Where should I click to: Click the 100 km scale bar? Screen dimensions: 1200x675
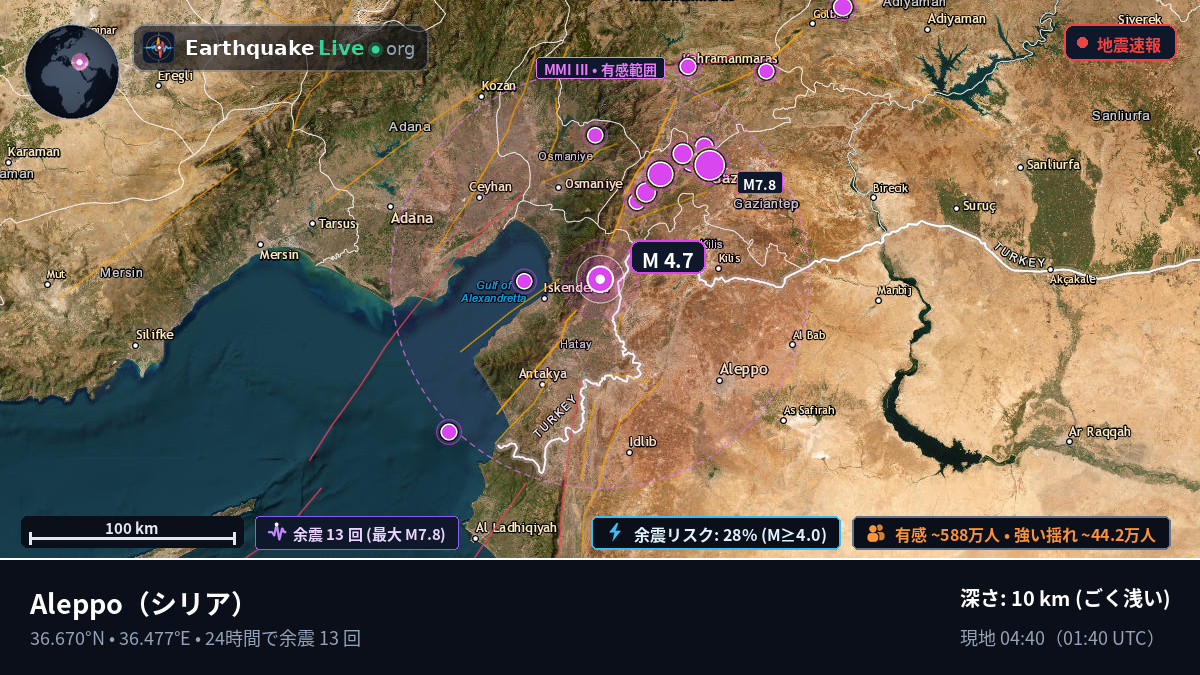(132, 532)
